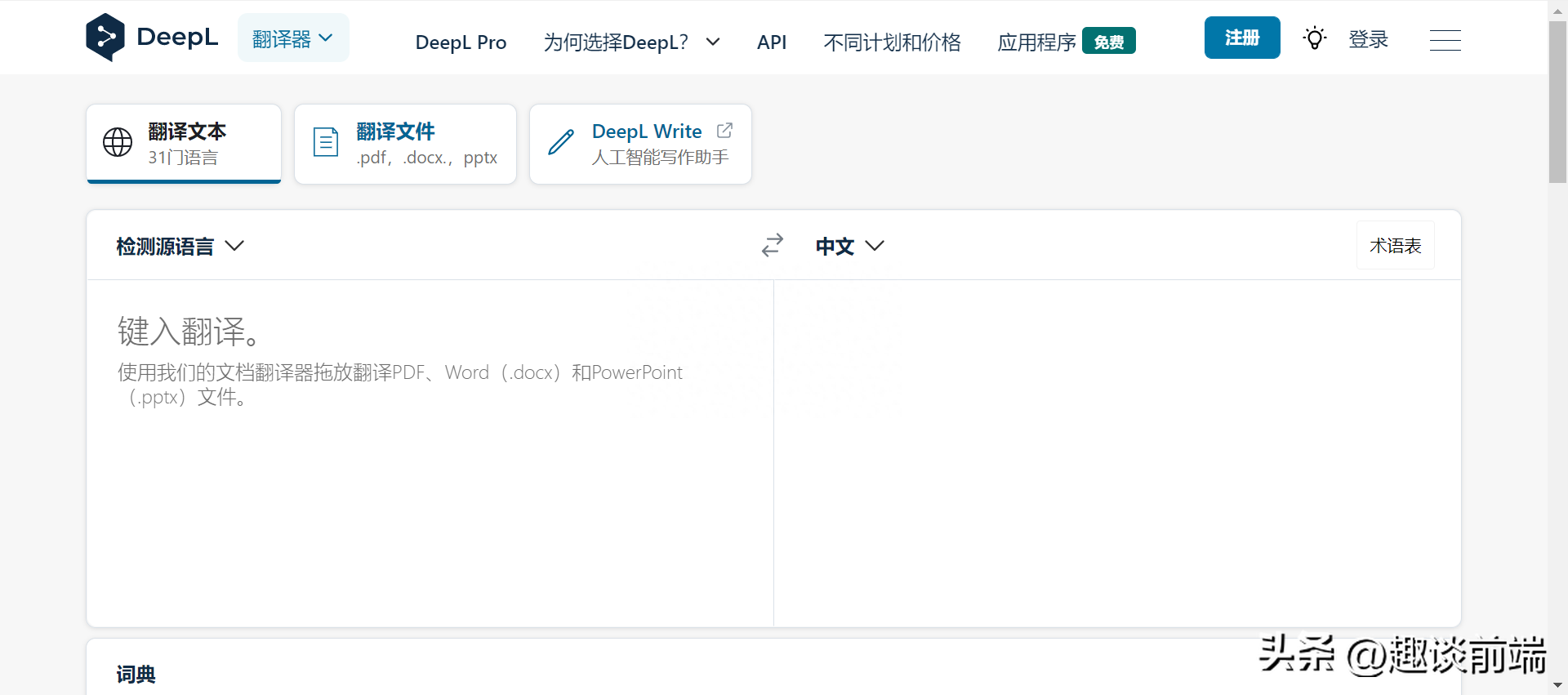Click the 注册 sign-up button

1242,38
